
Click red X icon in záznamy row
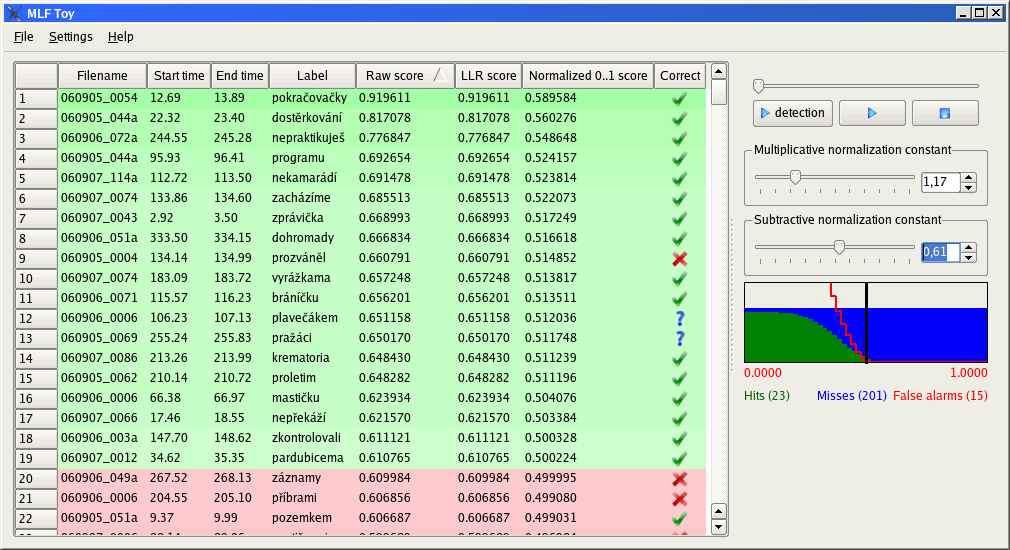(x=679, y=479)
